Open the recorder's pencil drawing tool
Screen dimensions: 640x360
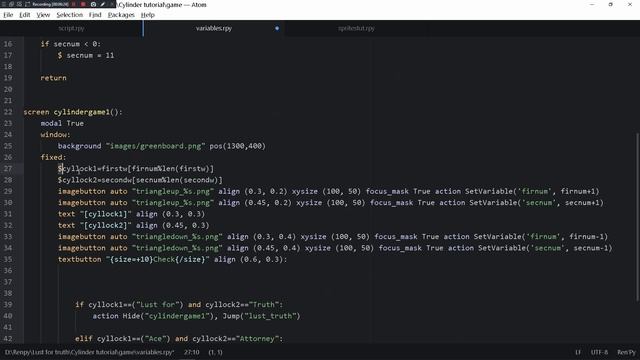click(x=102, y=4)
